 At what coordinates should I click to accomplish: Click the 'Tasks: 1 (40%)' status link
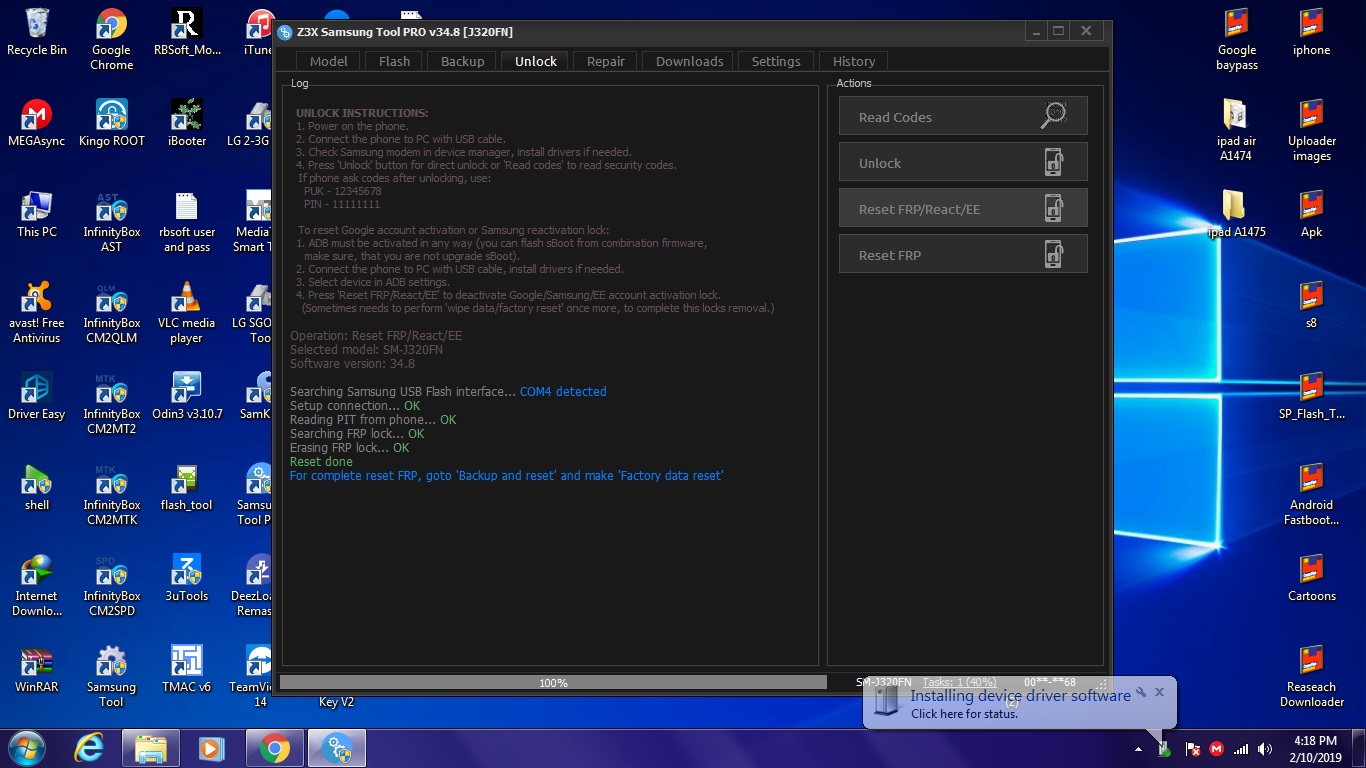[x=961, y=682]
